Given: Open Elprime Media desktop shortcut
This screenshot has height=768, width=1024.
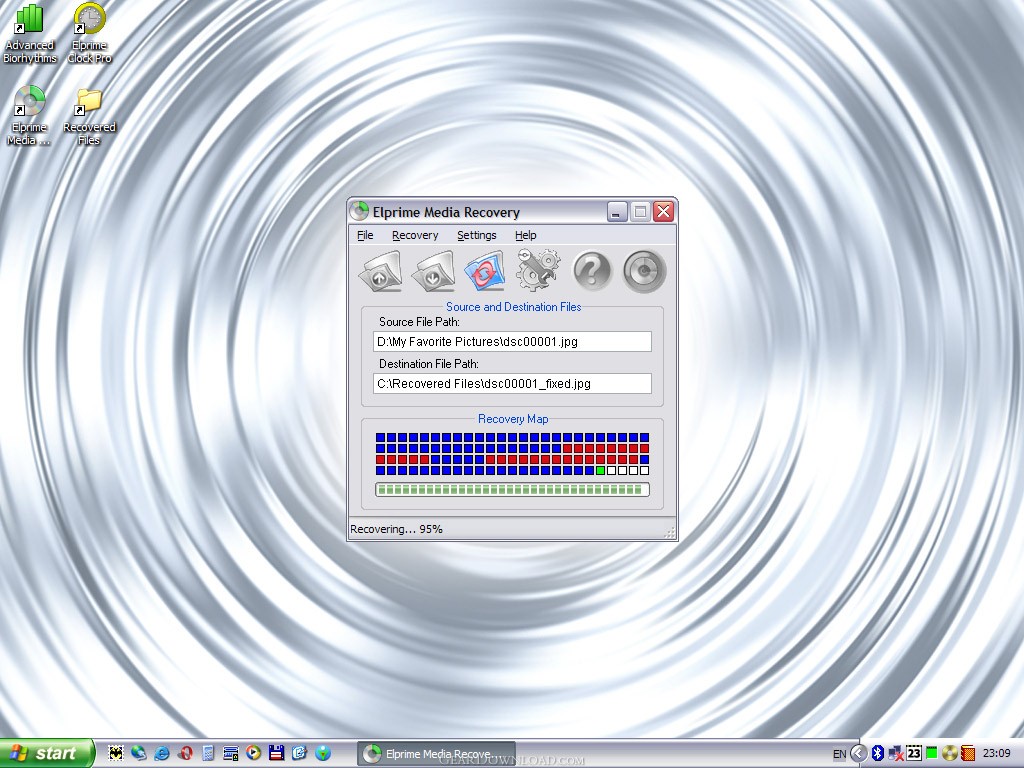Looking at the screenshot, I should point(29,116).
